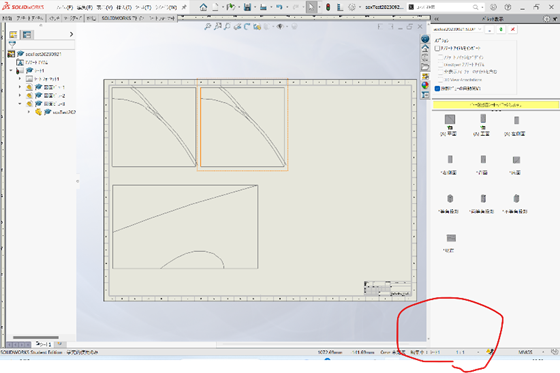
Task: Save the drawing with the floppy icon
Action: [247, 7]
